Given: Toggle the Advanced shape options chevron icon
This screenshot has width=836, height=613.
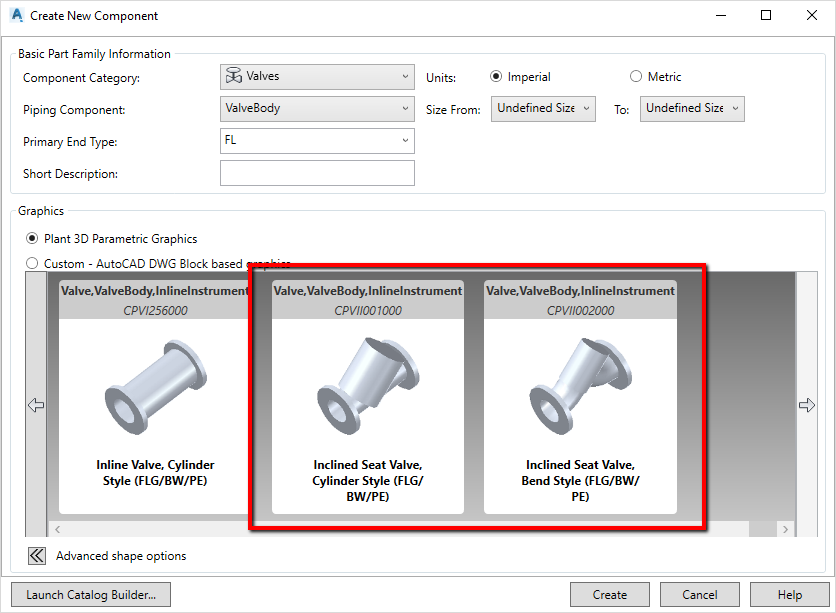Looking at the screenshot, I should pos(37,556).
